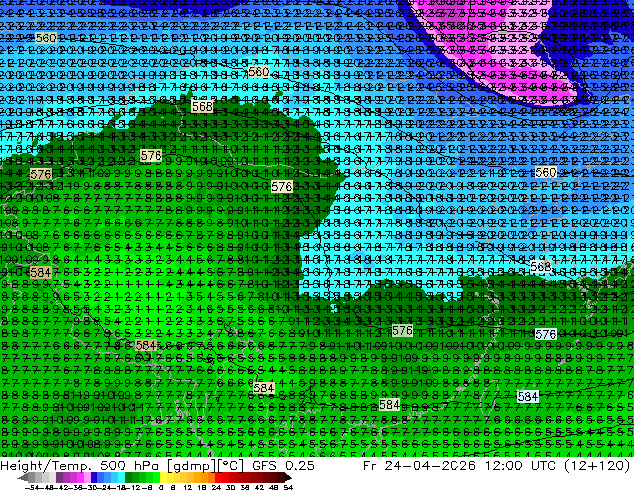Click the magenta swatch in the temperature colorbar
Viewport: 634px width, 490px height.
tap(80, 477)
